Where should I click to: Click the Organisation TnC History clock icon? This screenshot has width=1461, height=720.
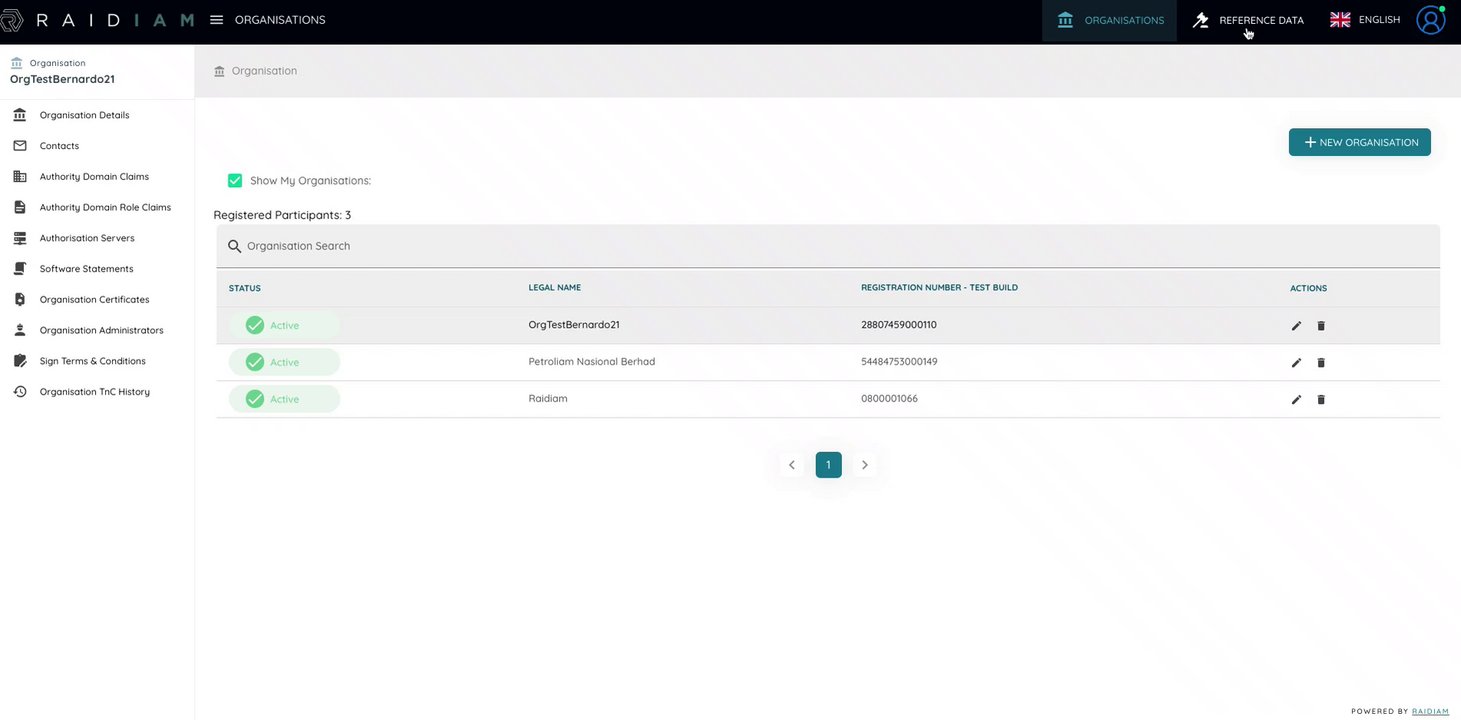[20, 392]
